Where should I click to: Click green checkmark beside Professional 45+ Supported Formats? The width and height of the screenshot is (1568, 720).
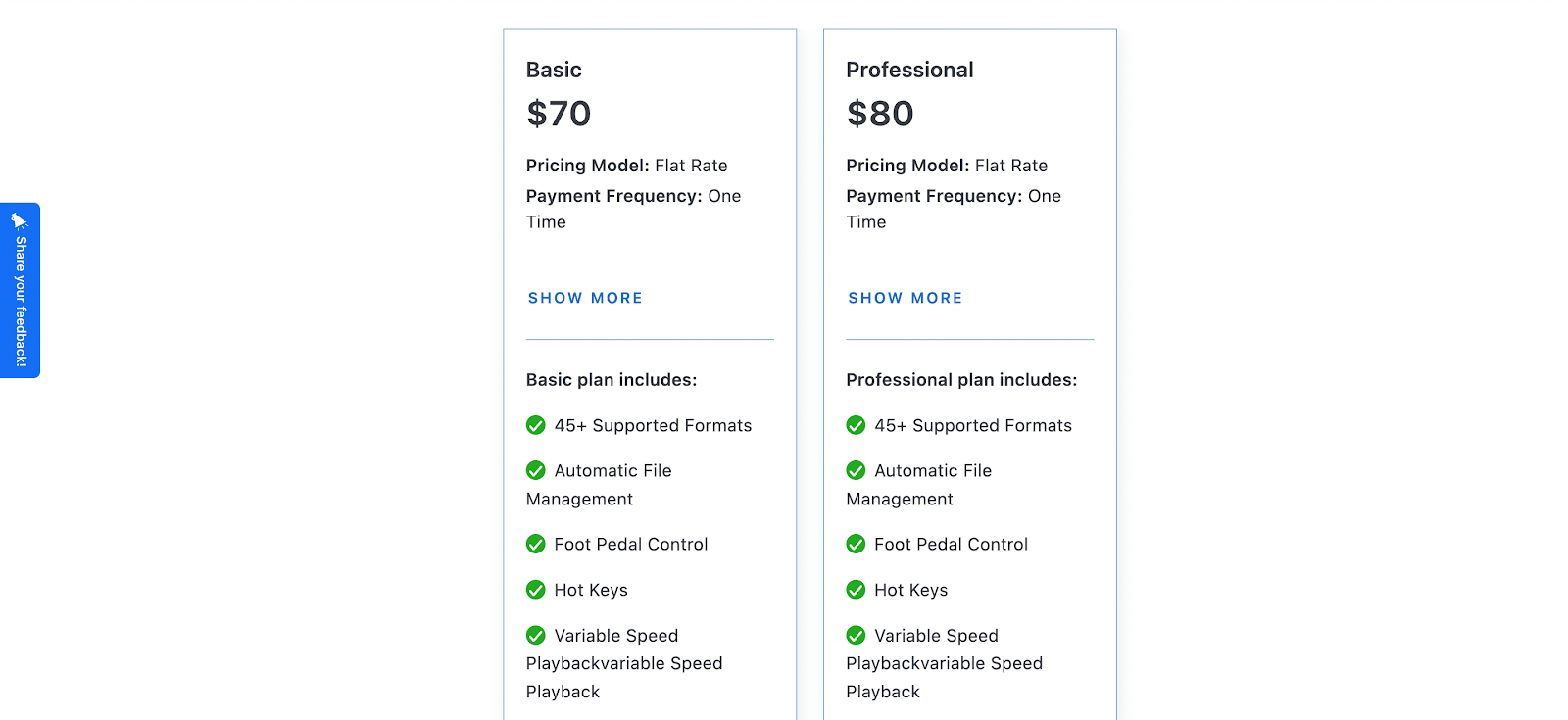[x=856, y=425]
